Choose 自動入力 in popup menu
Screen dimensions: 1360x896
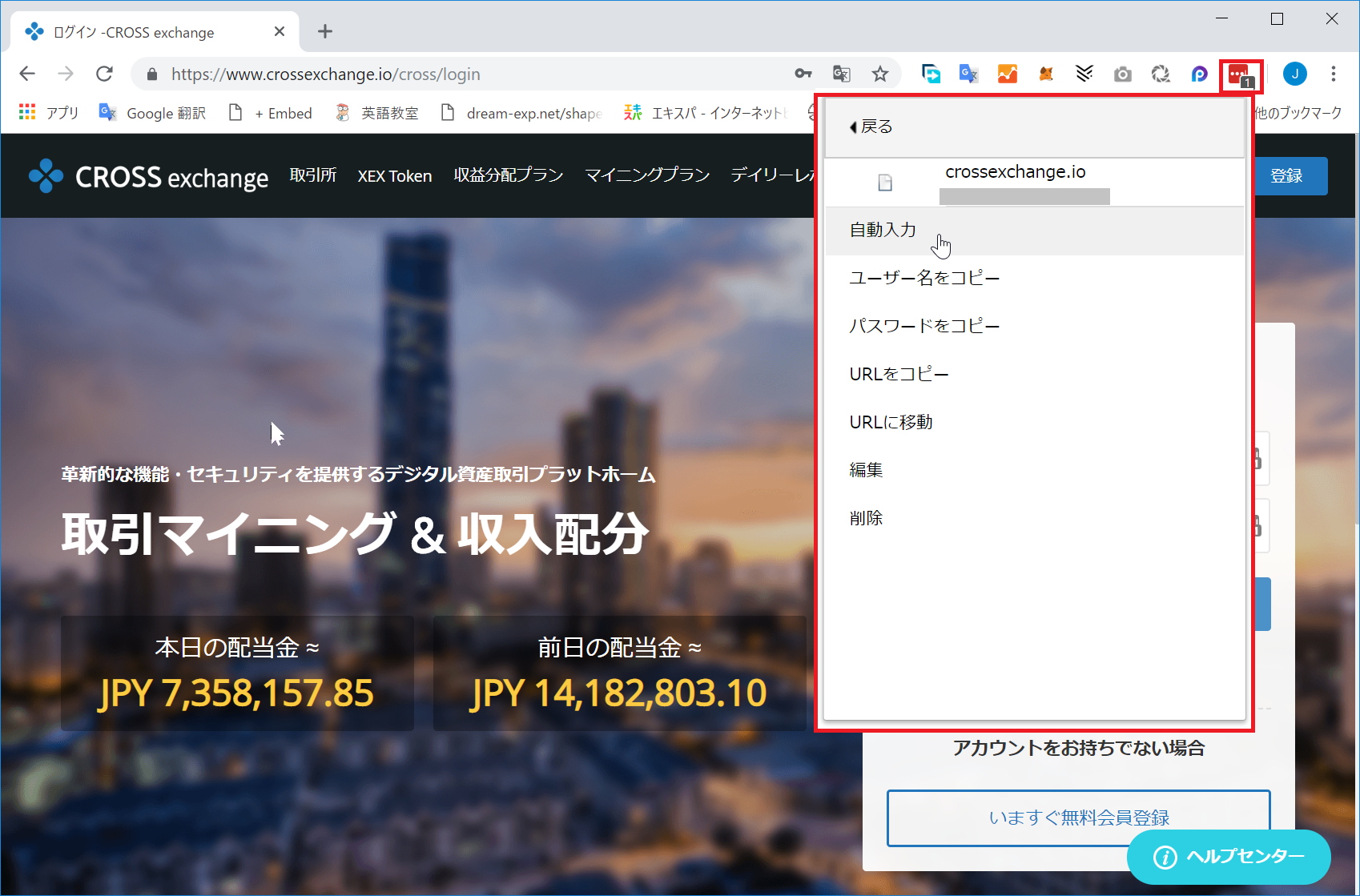tap(1034, 231)
